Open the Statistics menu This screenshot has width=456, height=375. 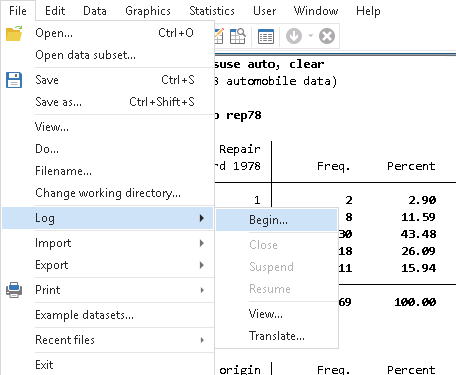(x=212, y=11)
